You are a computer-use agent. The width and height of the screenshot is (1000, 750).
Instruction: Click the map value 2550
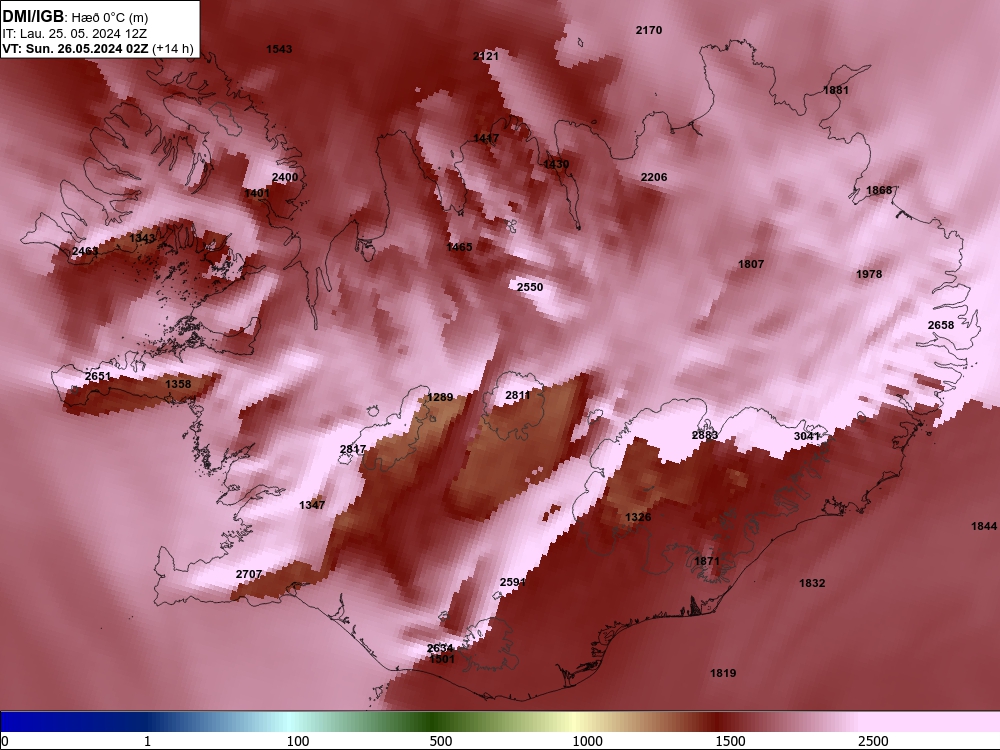[530, 287]
